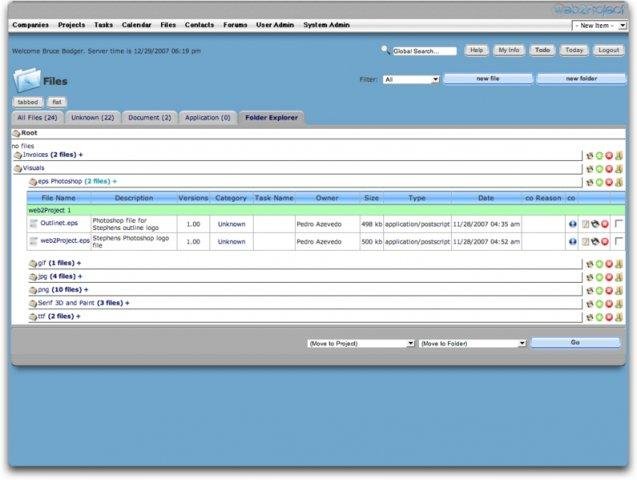Open the Outlinet.eps file link
The height and width of the screenshot is (480, 637).
58,224
